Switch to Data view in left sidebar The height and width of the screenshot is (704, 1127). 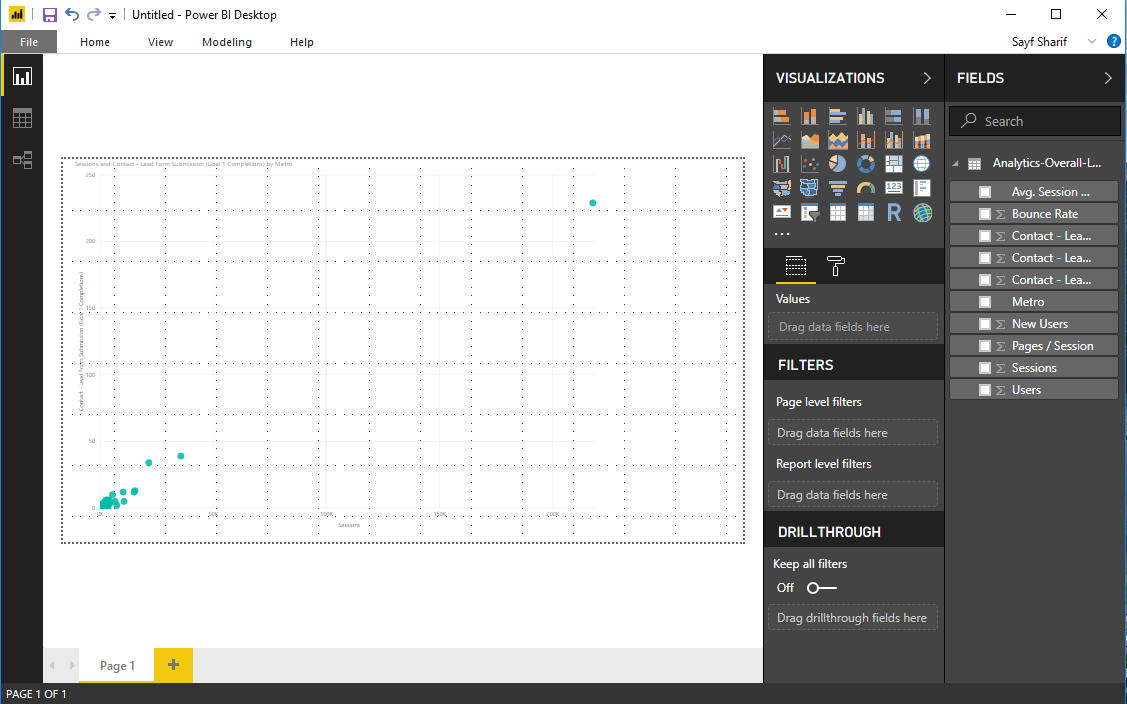tap(22, 118)
